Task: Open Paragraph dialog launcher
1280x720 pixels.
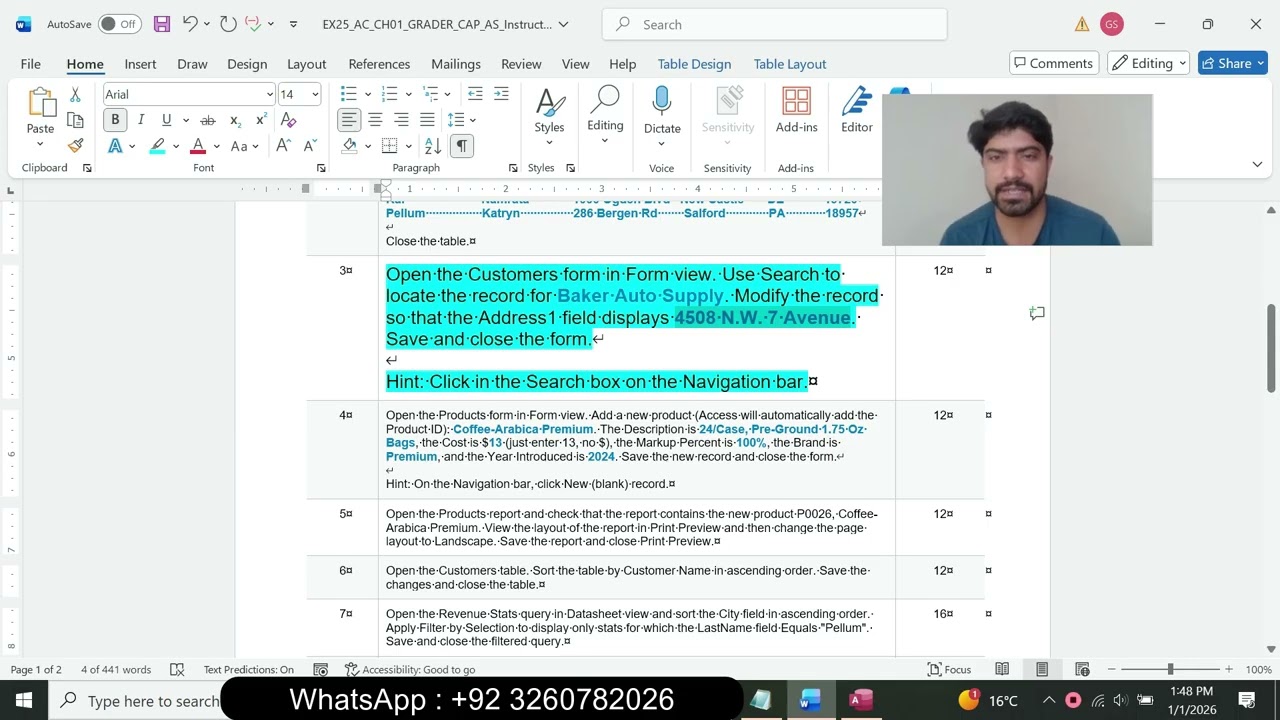Action: click(513, 168)
